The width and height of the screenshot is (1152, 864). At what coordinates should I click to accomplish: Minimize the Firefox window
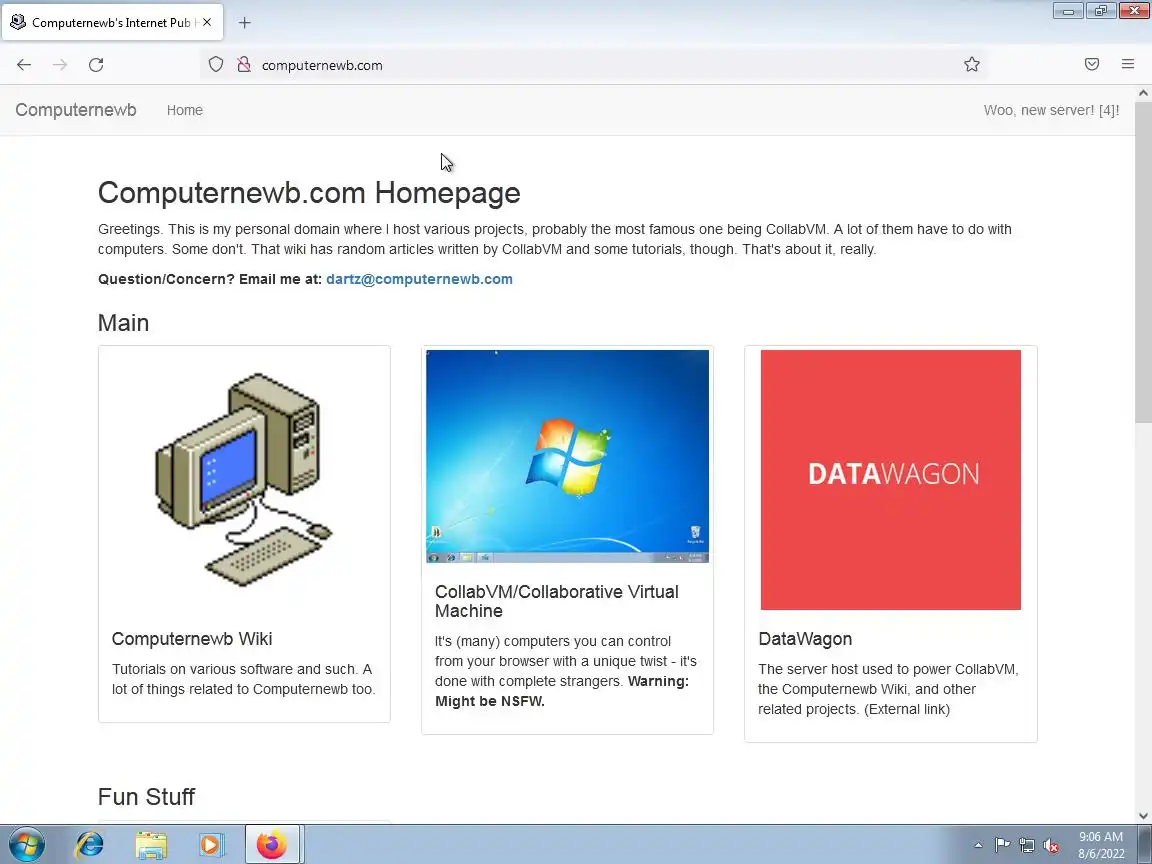point(1068,10)
